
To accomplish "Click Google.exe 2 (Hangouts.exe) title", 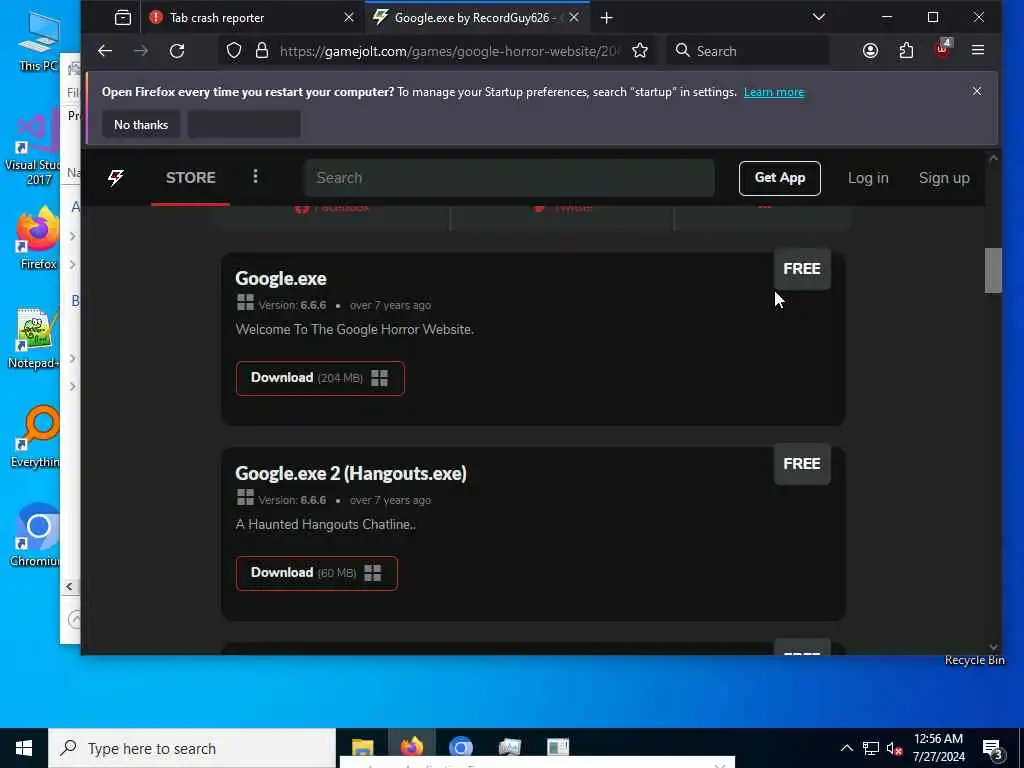I will click(351, 473).
